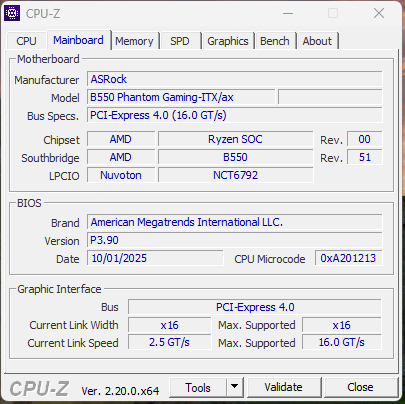The height and width of the screenshot is (404, 405).
Task: Click the Southbridge B550 field
Action: click(x=236, y=157)
